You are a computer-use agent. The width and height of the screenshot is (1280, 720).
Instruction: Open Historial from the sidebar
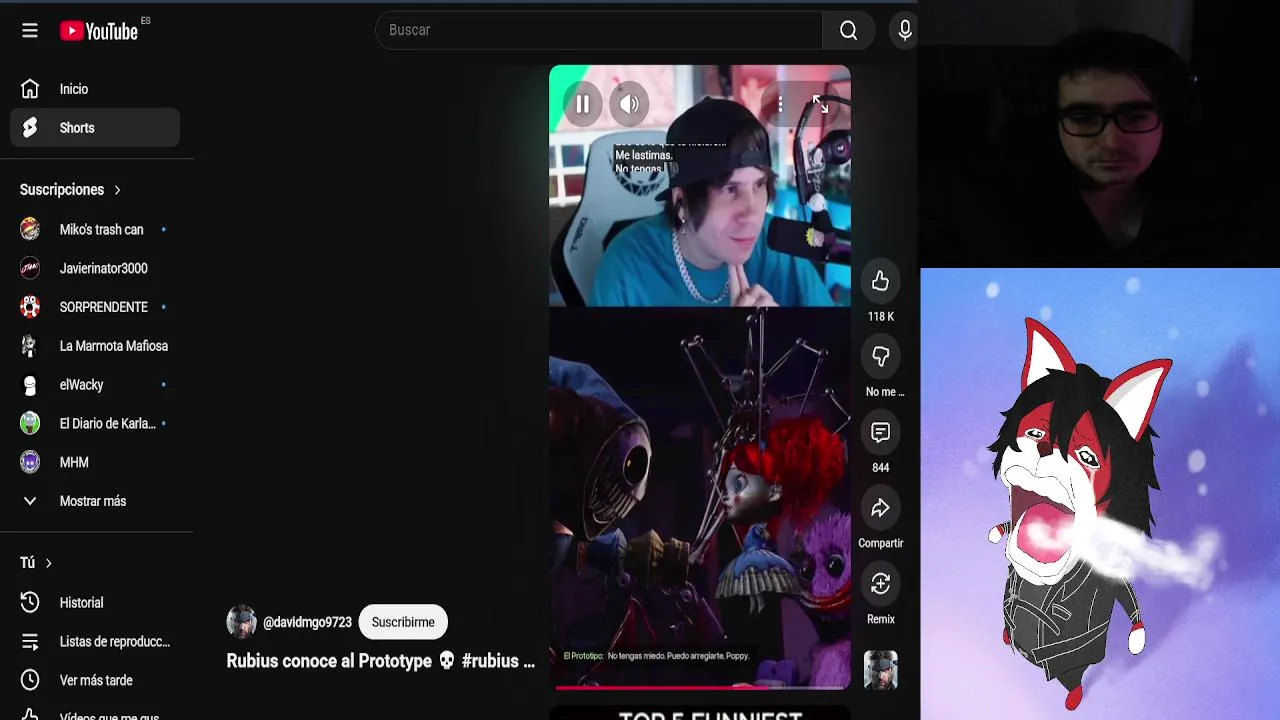(x=95, y=603)
